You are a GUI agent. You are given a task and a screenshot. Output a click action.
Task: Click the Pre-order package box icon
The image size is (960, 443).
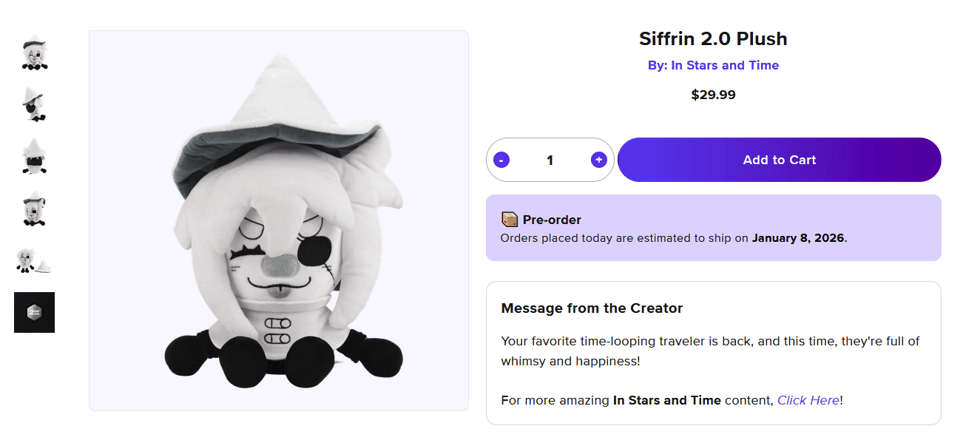click(x=509, y=219)
